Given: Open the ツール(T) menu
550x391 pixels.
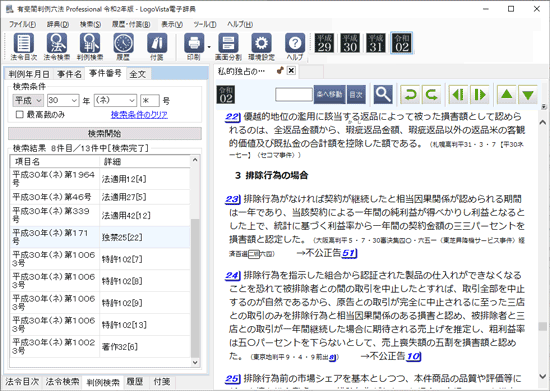Looking at the screenshot, I should click(205, 24).
